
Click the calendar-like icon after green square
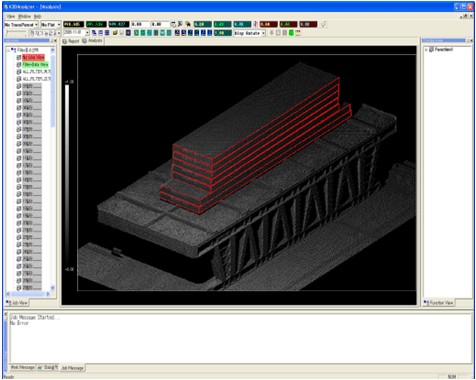click(298, 33)
